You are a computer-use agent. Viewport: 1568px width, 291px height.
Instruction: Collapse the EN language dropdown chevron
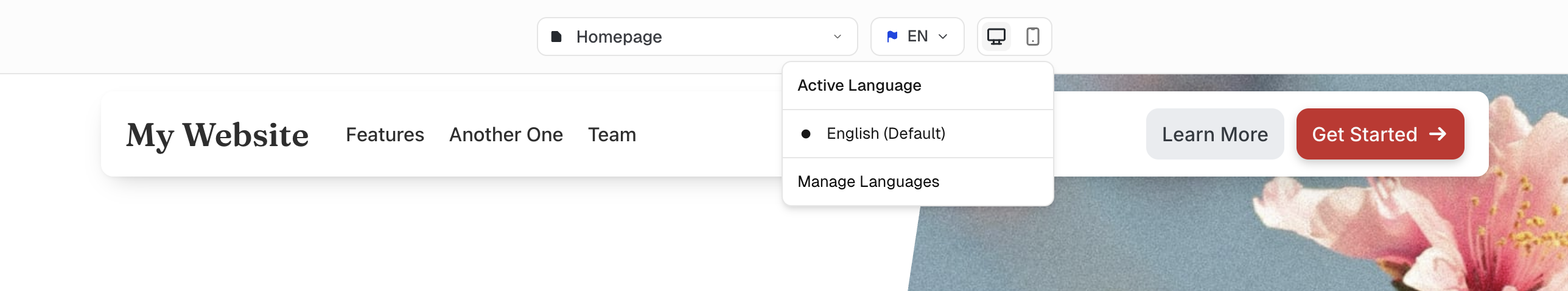[943, 37]
